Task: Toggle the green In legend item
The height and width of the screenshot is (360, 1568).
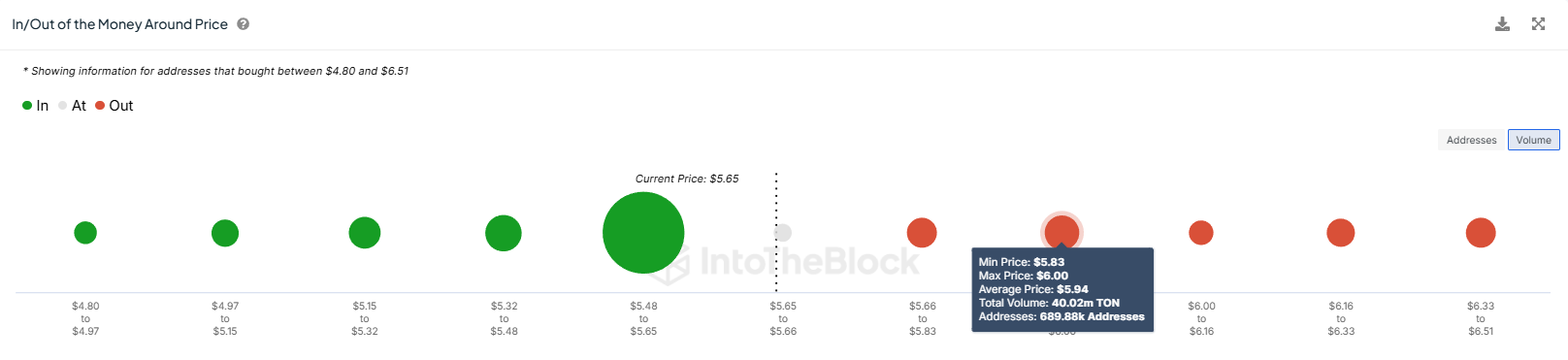Action: click(x=35, y=106)
